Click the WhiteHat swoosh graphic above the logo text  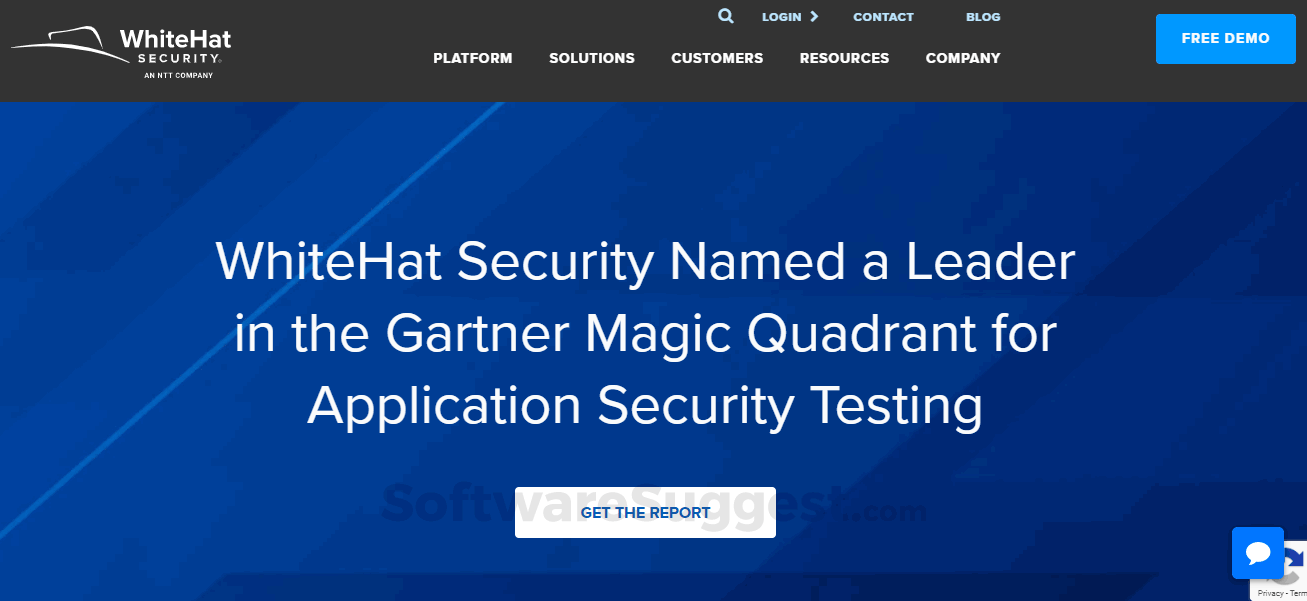pos(68,38)
